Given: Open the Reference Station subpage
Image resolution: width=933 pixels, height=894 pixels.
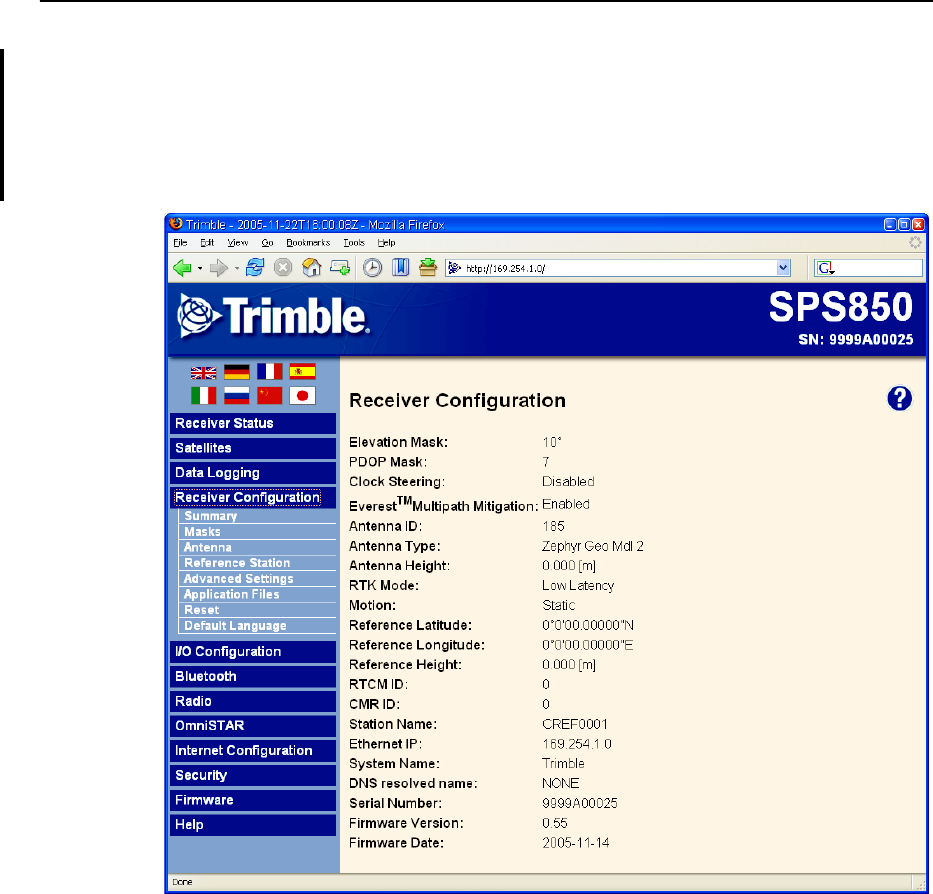Looking at the screenshot, I should (257, 563).
